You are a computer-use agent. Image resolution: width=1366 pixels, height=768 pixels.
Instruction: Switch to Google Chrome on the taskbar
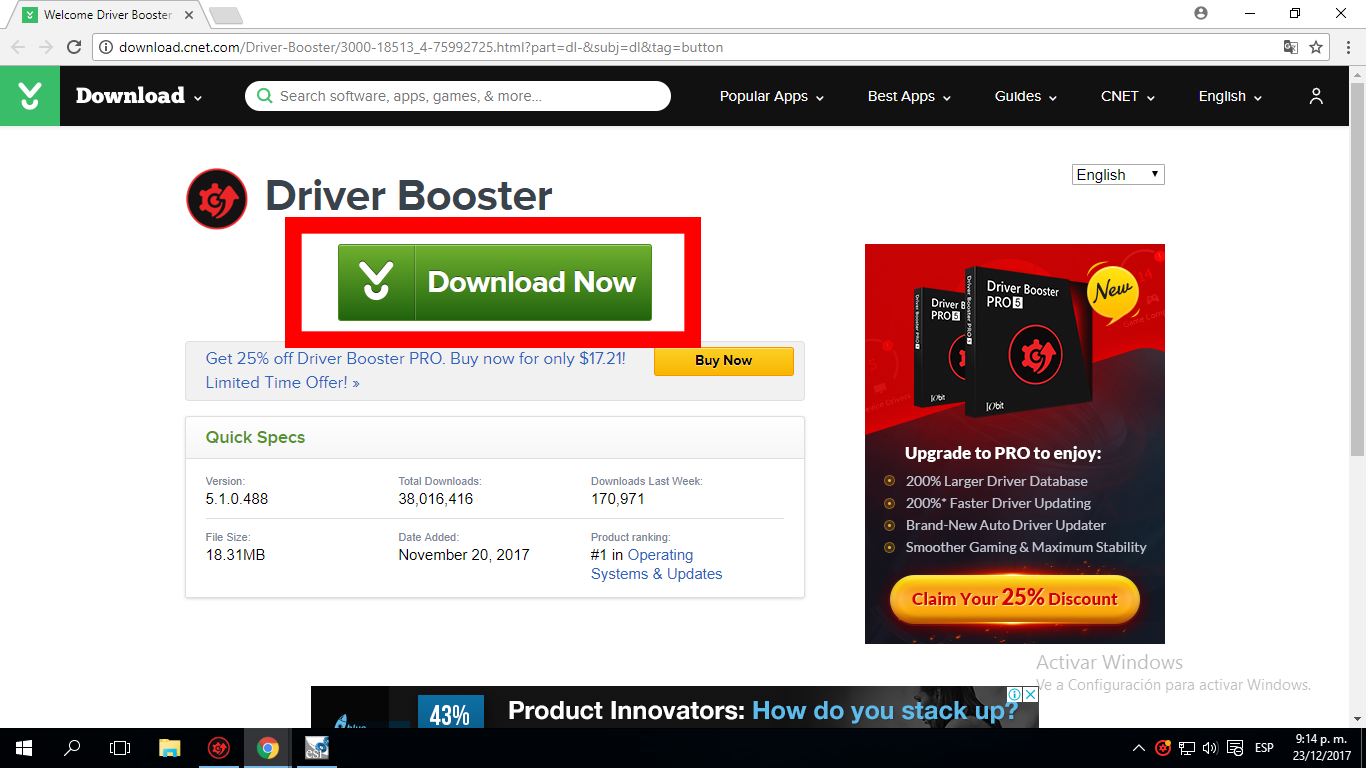(267, 748)
